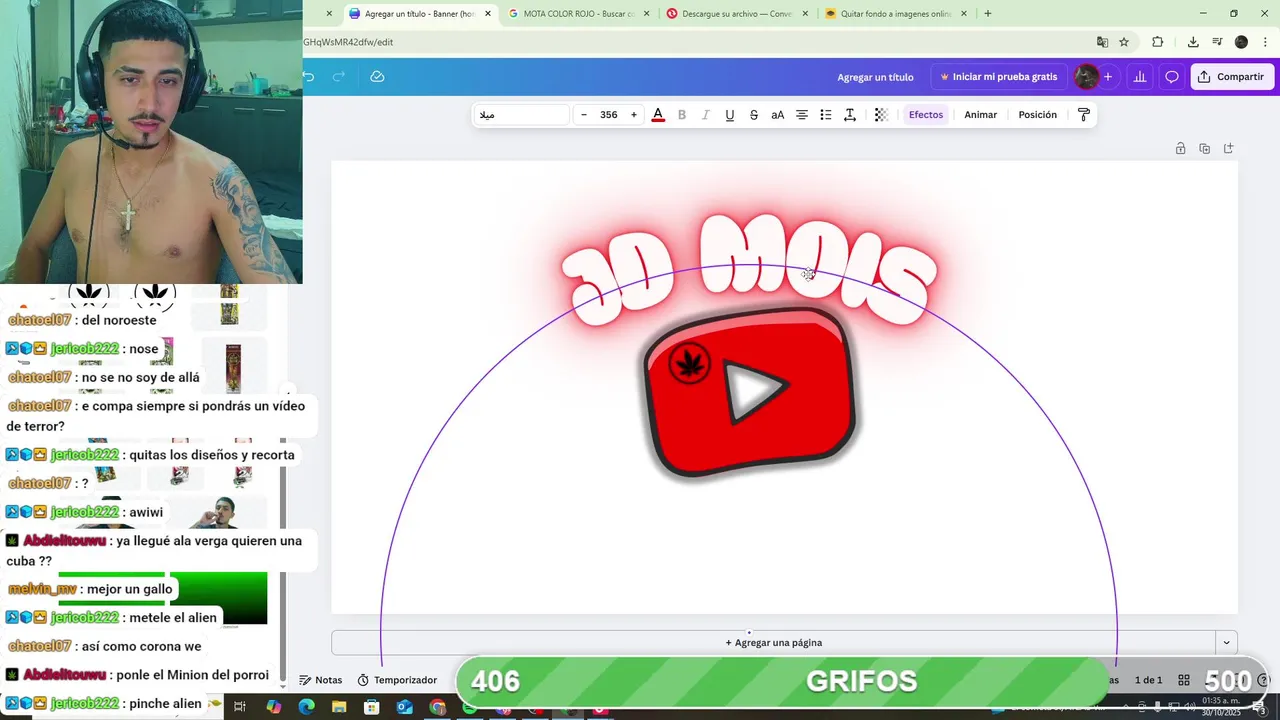Bookmark this page with the star
The width and height of the screenshot is (1280, 720).
[1124, 42]
